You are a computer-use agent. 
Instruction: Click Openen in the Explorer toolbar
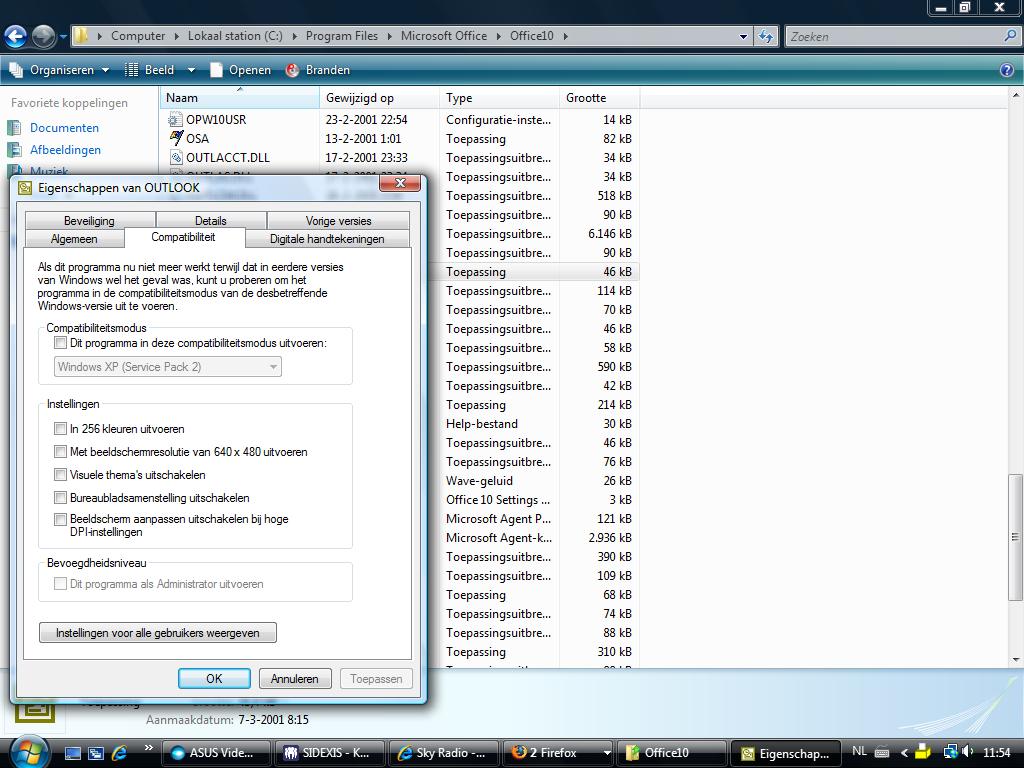tap(240, 70)
